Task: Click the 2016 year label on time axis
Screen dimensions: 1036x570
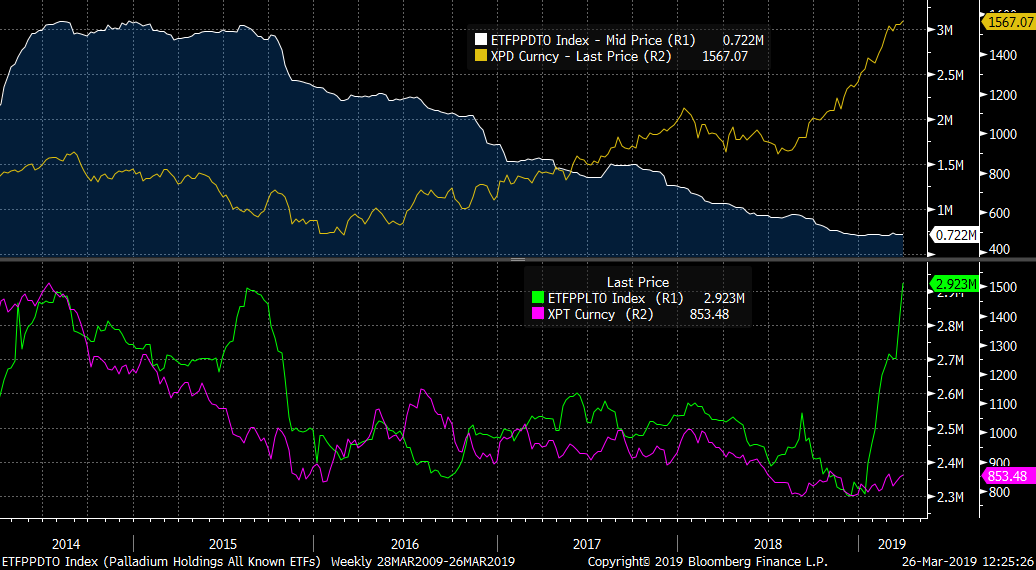Action: [404, 544]
